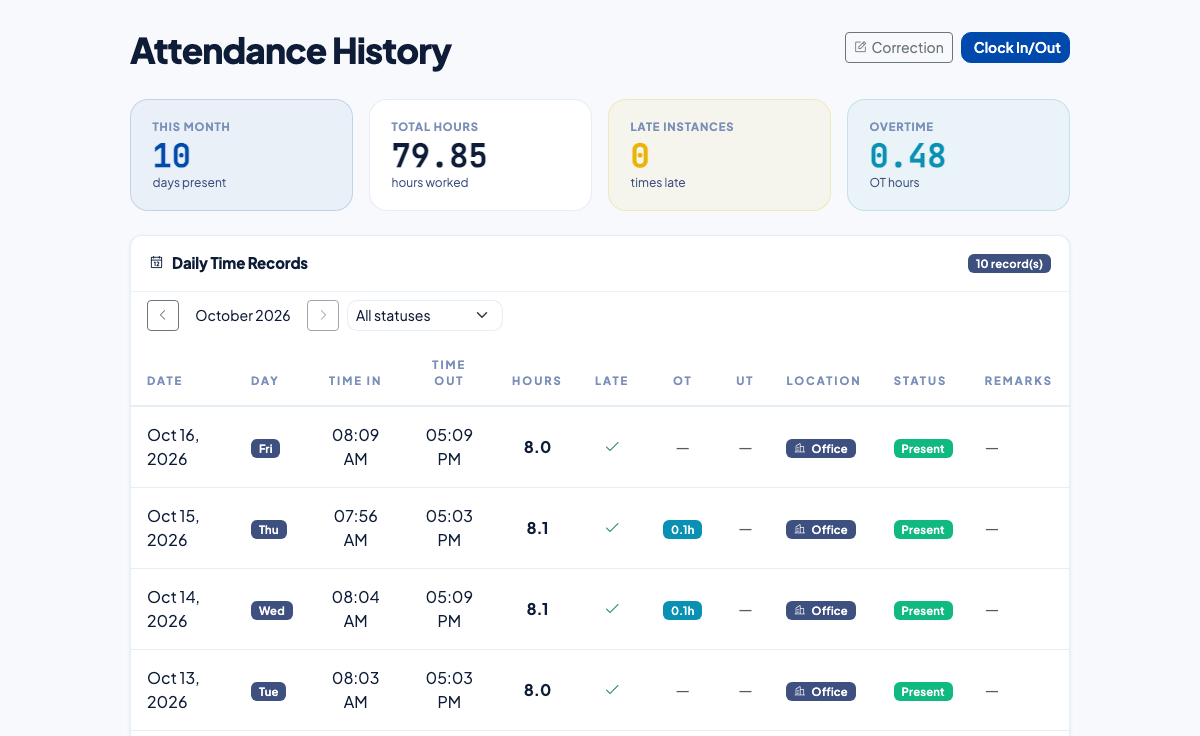Click the 0.1h OT badge in Oct 15 row
1200x736 pixels.
click(682, 530)
